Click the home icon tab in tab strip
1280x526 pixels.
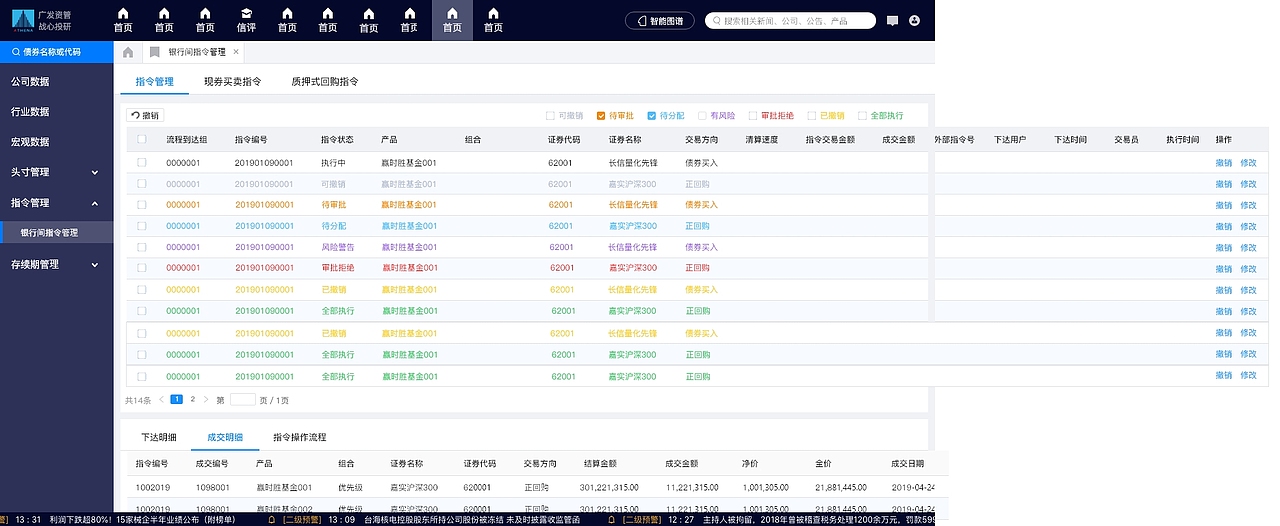click(x=128, y=52)
